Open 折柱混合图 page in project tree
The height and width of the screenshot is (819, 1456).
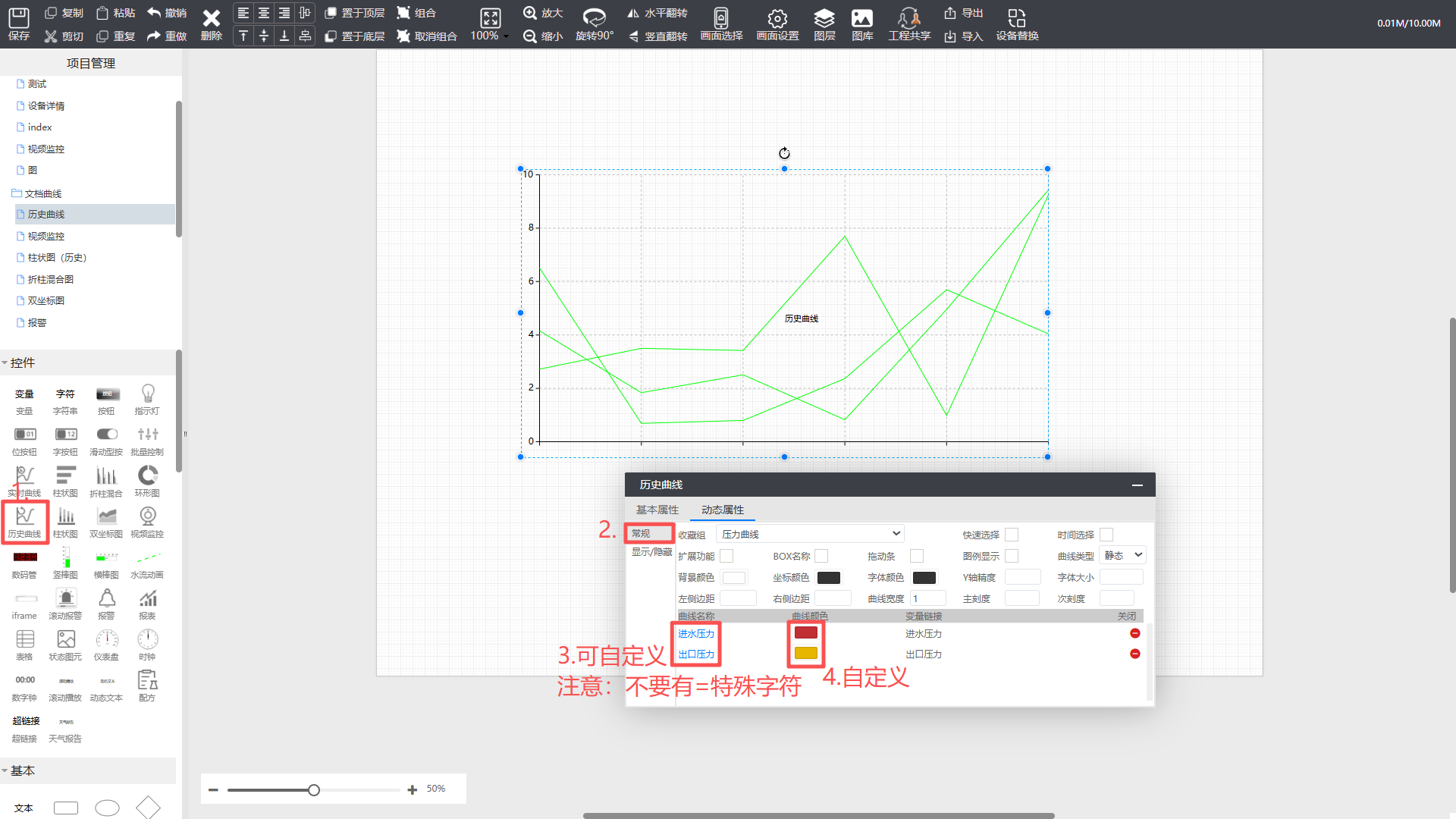coord(50,279)
